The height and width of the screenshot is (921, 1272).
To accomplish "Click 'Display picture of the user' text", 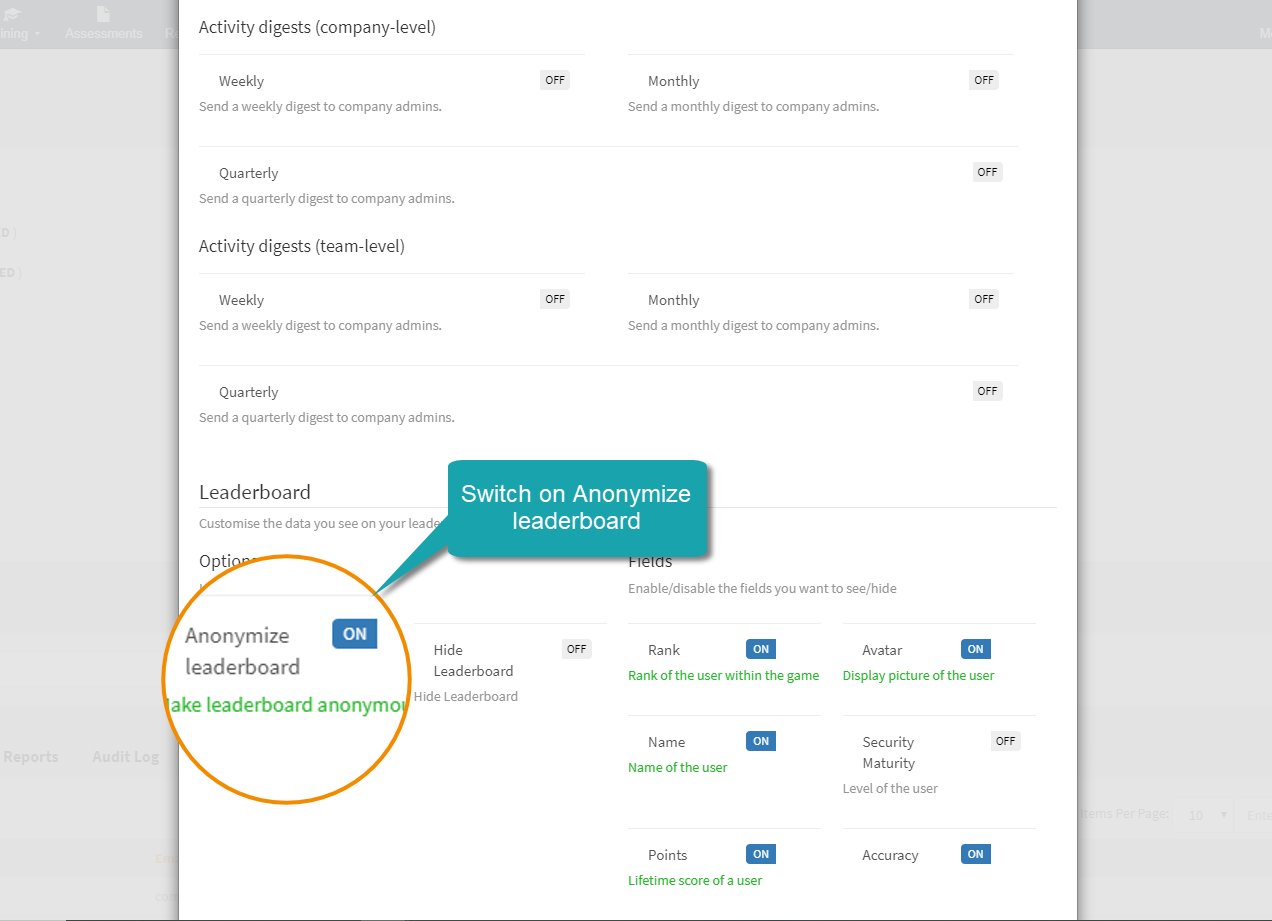I will point(918,675).
